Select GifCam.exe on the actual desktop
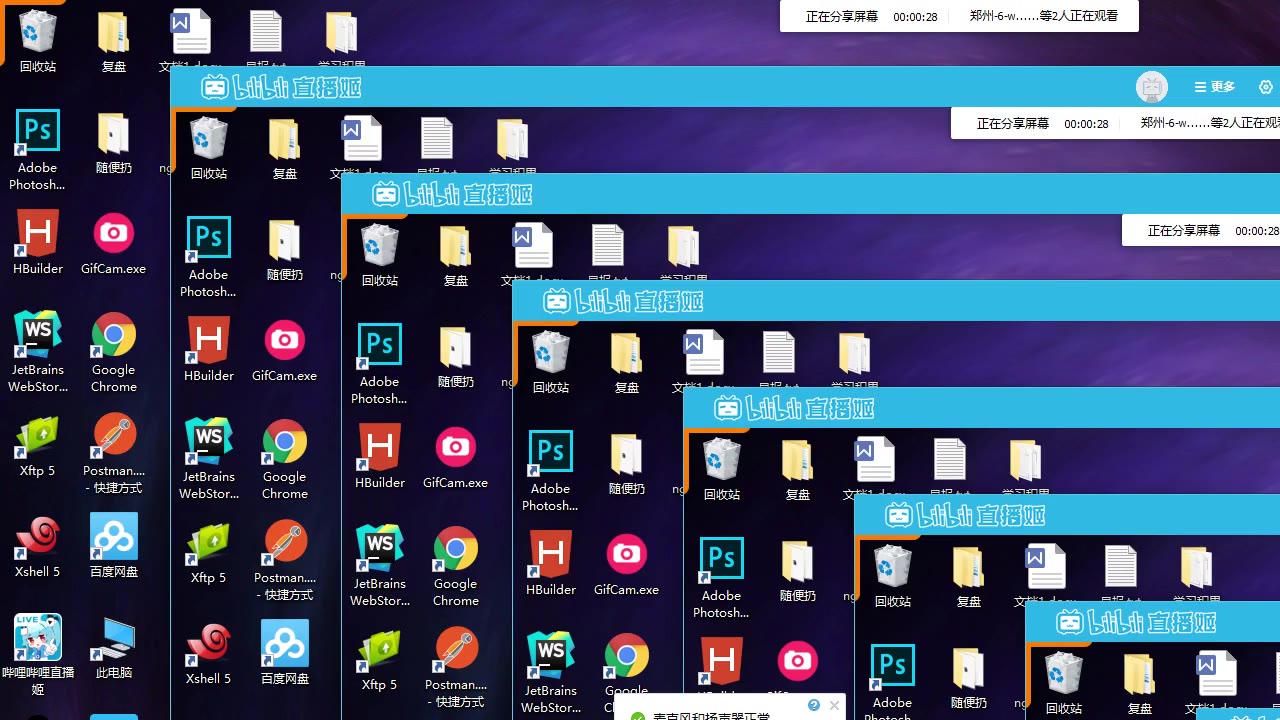 point(114,243)
